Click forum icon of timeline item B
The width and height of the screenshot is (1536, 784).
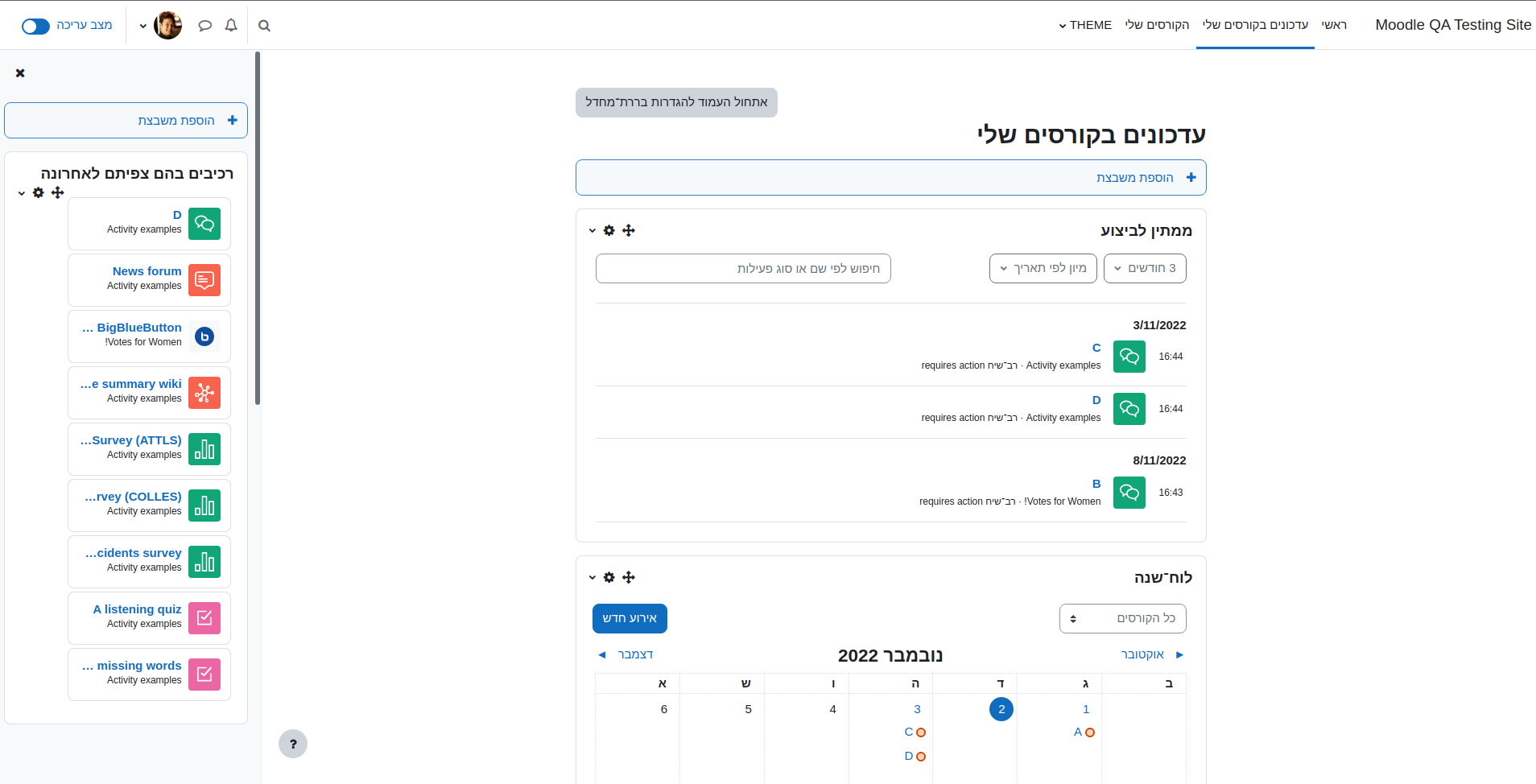click(1129, 493)
